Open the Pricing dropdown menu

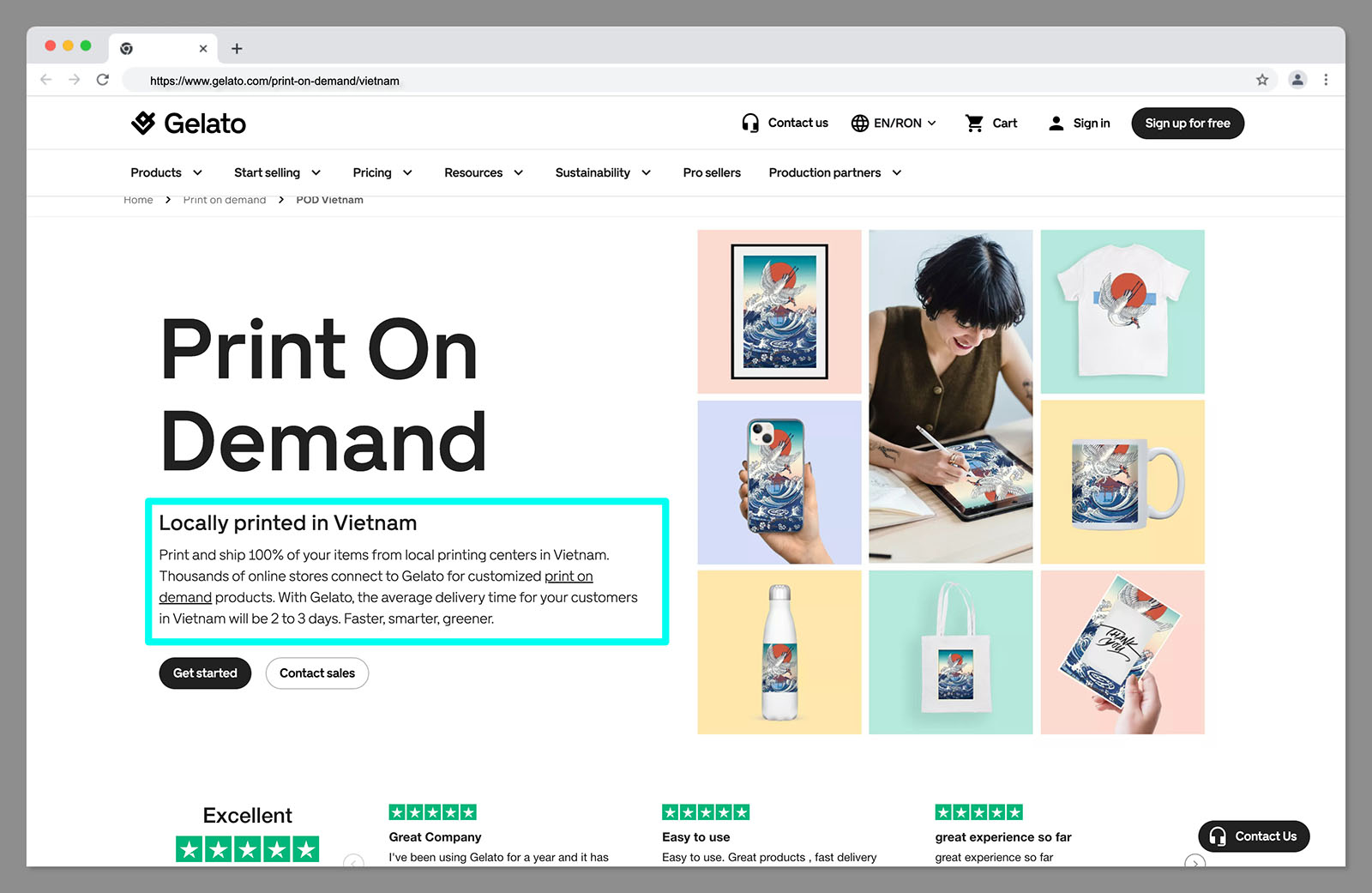coord(382,172)
